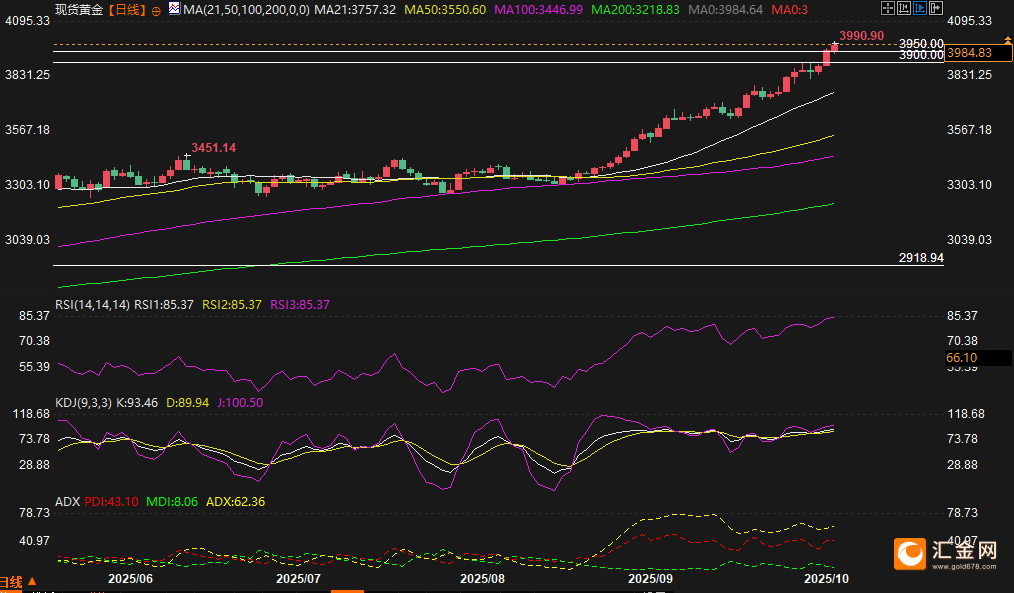Screen dimensions: 1014x593
Task: Select the 2918.94 support line label
Action: 921,258
